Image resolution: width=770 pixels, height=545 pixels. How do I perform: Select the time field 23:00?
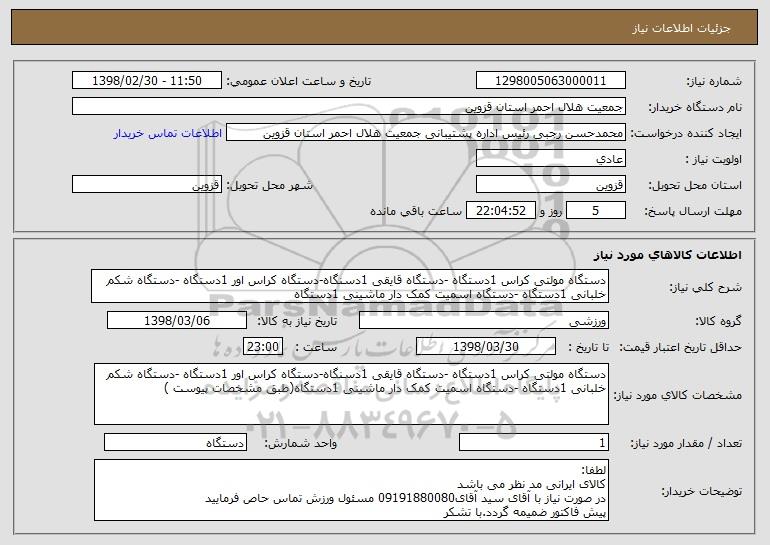click(263, 347)
